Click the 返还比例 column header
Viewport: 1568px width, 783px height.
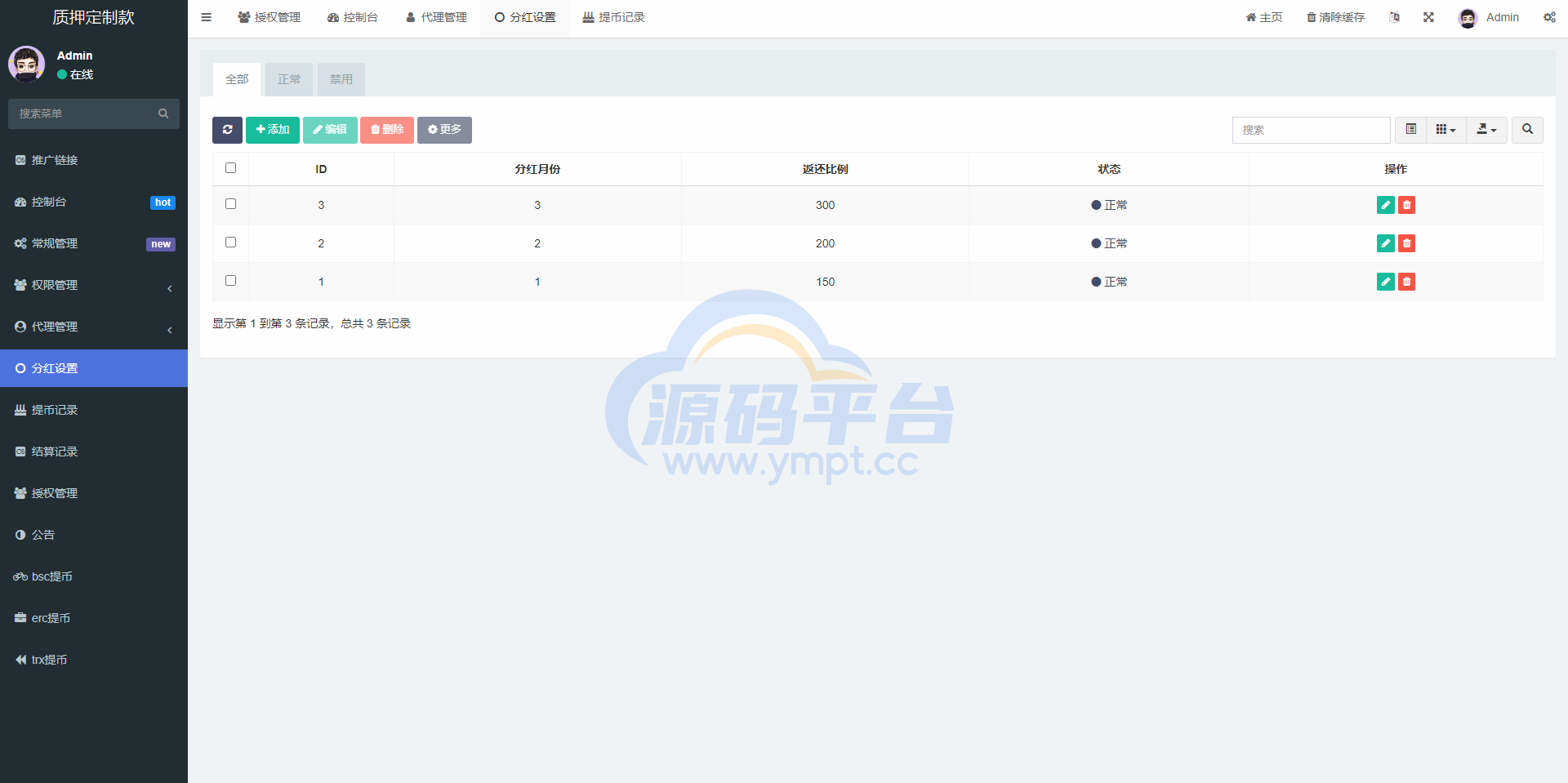coord(825,169)
